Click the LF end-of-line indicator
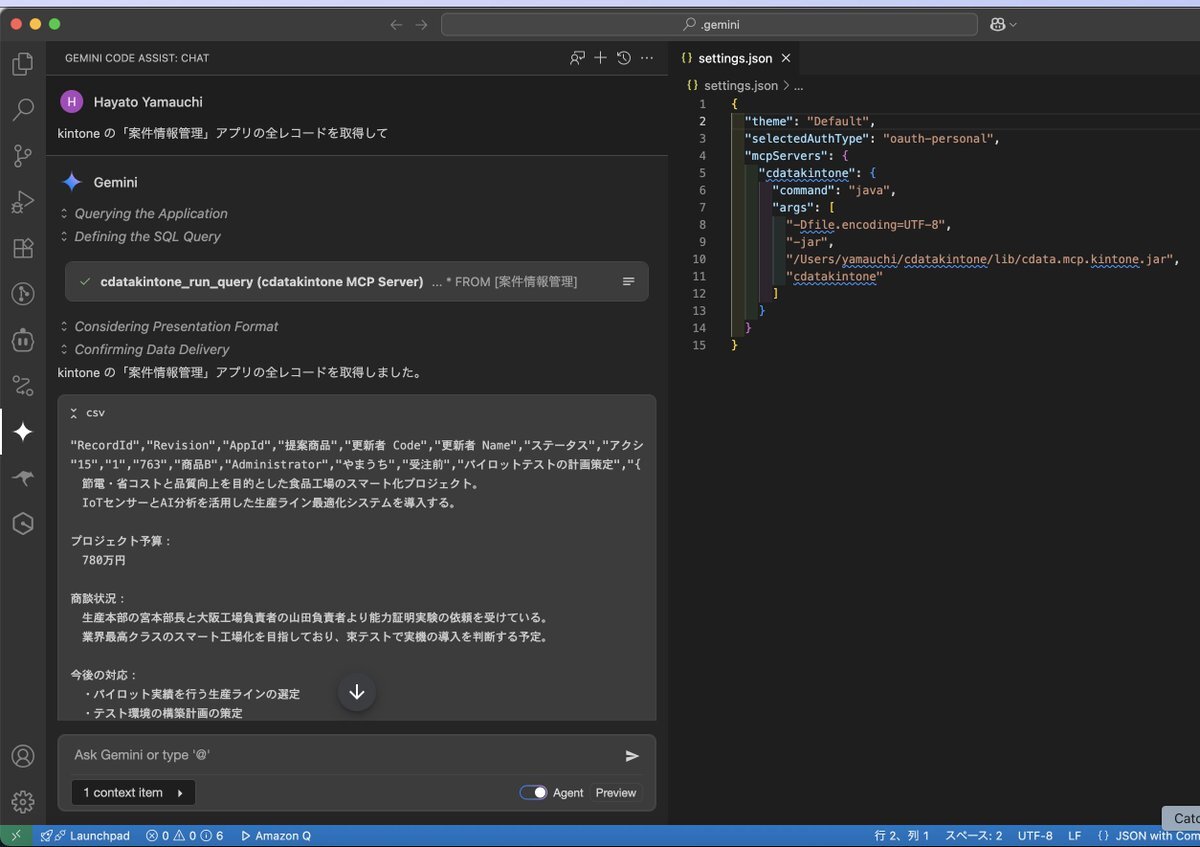The height and width of the screenshot is (847, 1200). (1075, 835)
